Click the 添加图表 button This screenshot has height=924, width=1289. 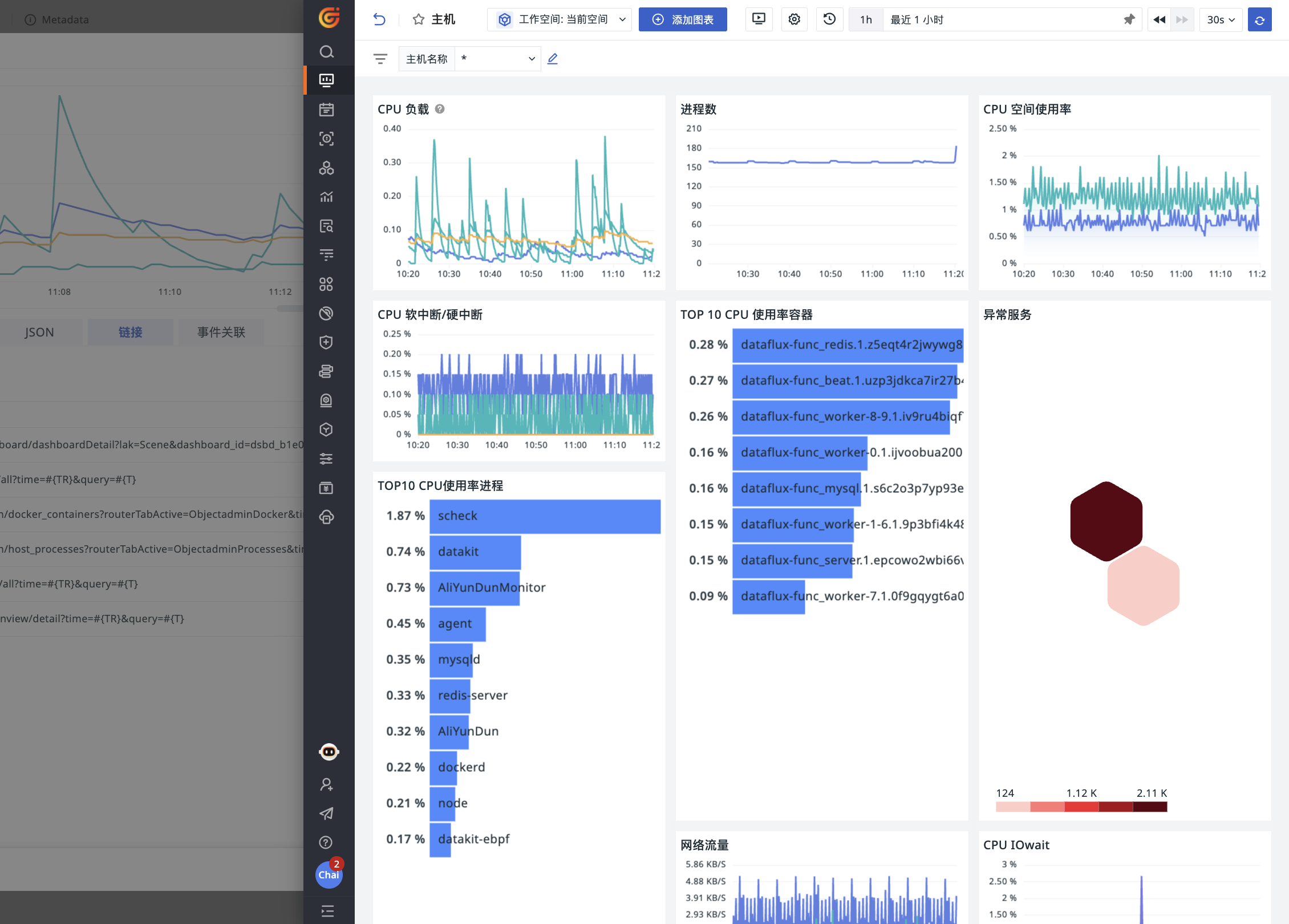point(683,19)
